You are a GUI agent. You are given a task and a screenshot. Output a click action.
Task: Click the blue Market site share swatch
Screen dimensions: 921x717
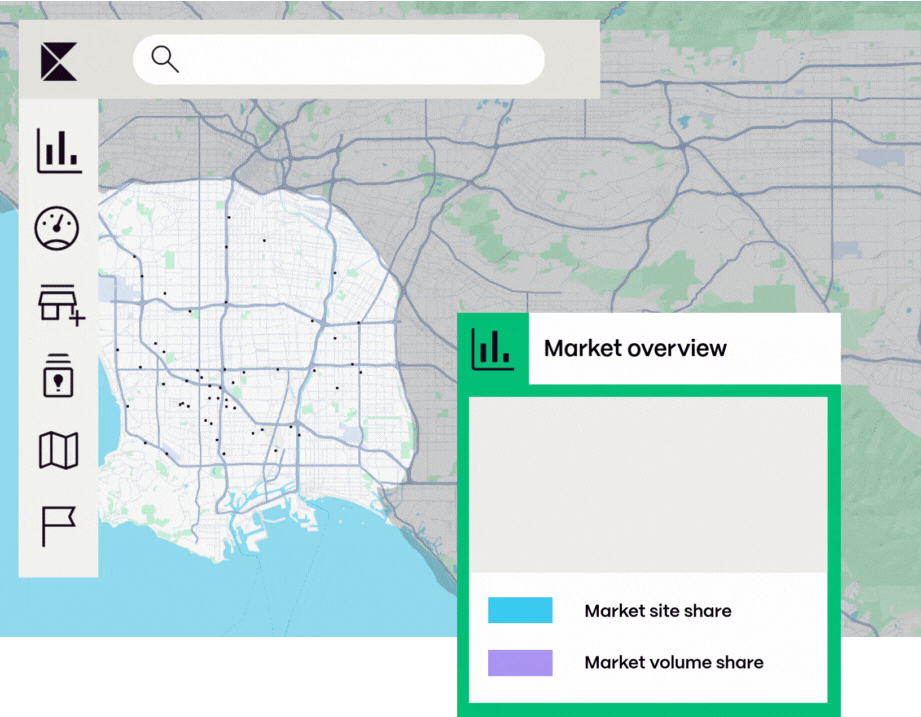(x=520, y=610)
